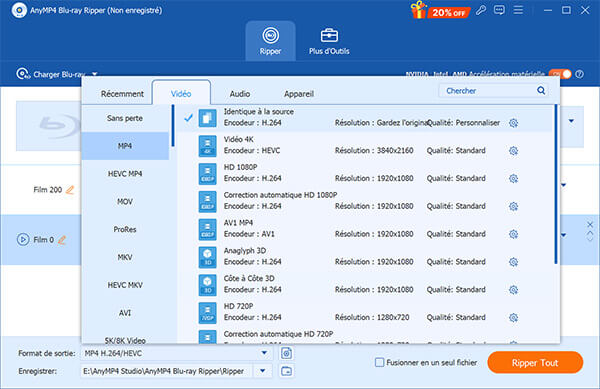600x389 pixels.
Task: Select the HEVC MKV format category
Action: [125, 285]
